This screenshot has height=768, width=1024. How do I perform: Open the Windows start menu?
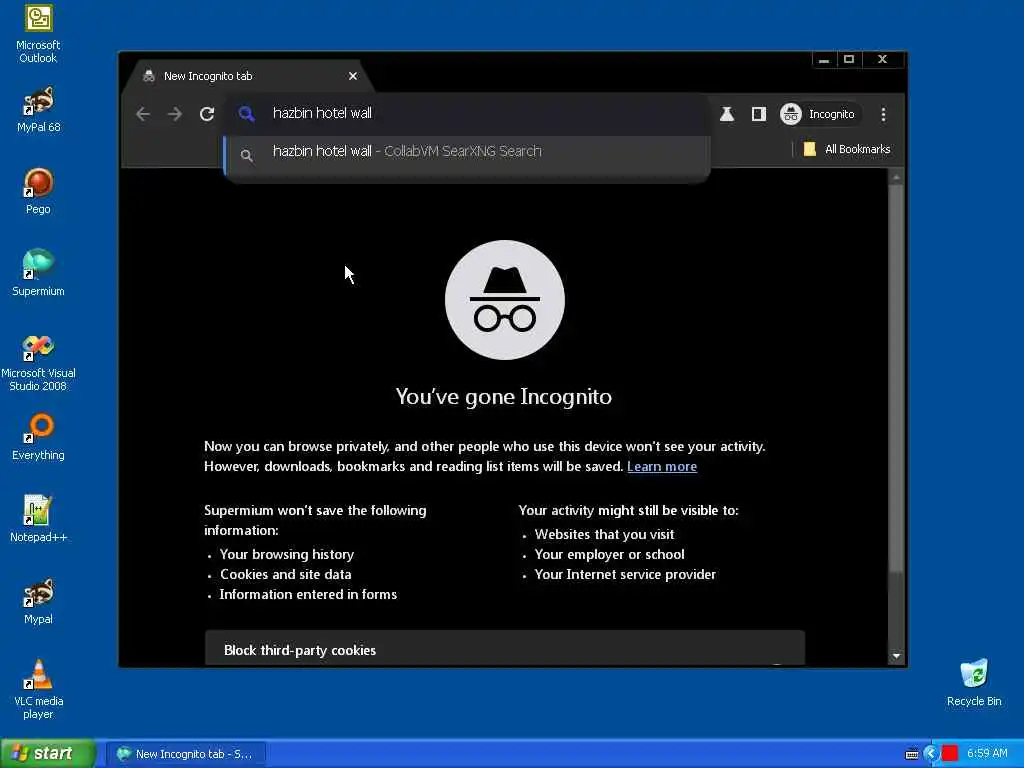coord(47,753)
